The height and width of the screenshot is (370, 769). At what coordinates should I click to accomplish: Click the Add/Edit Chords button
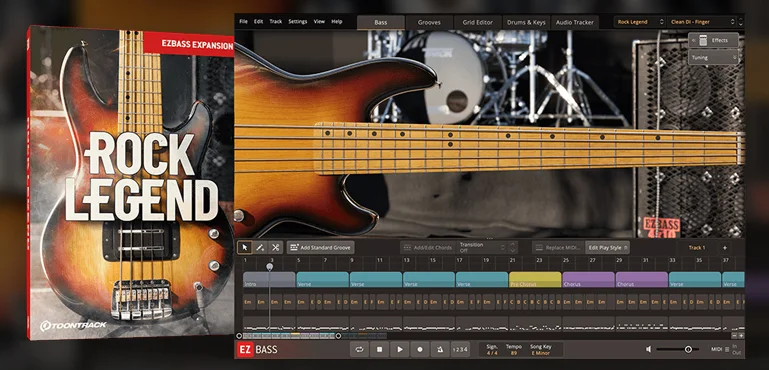coord(428,248)
